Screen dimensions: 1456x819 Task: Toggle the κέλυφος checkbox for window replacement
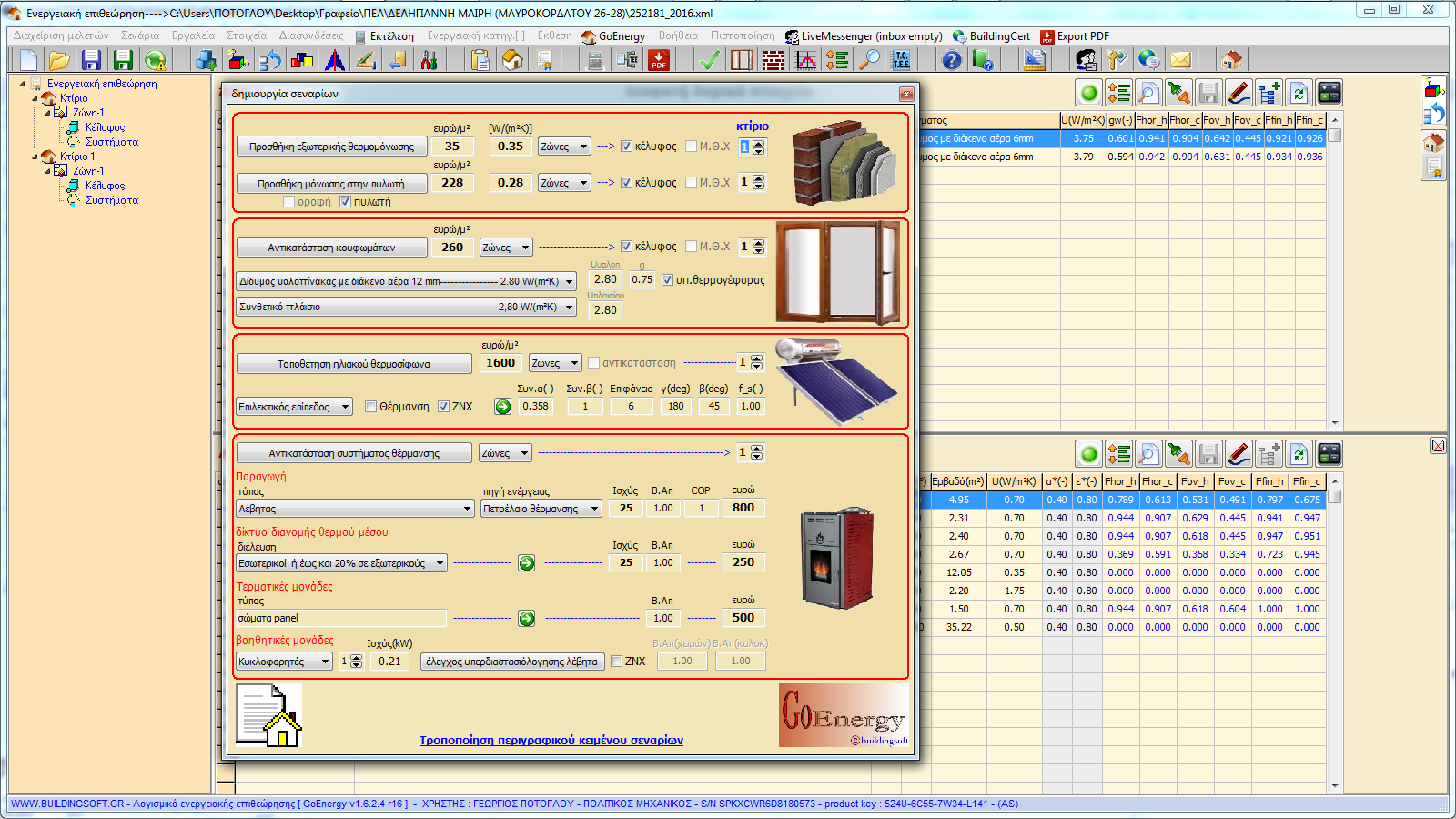click(x=626, y=247)
